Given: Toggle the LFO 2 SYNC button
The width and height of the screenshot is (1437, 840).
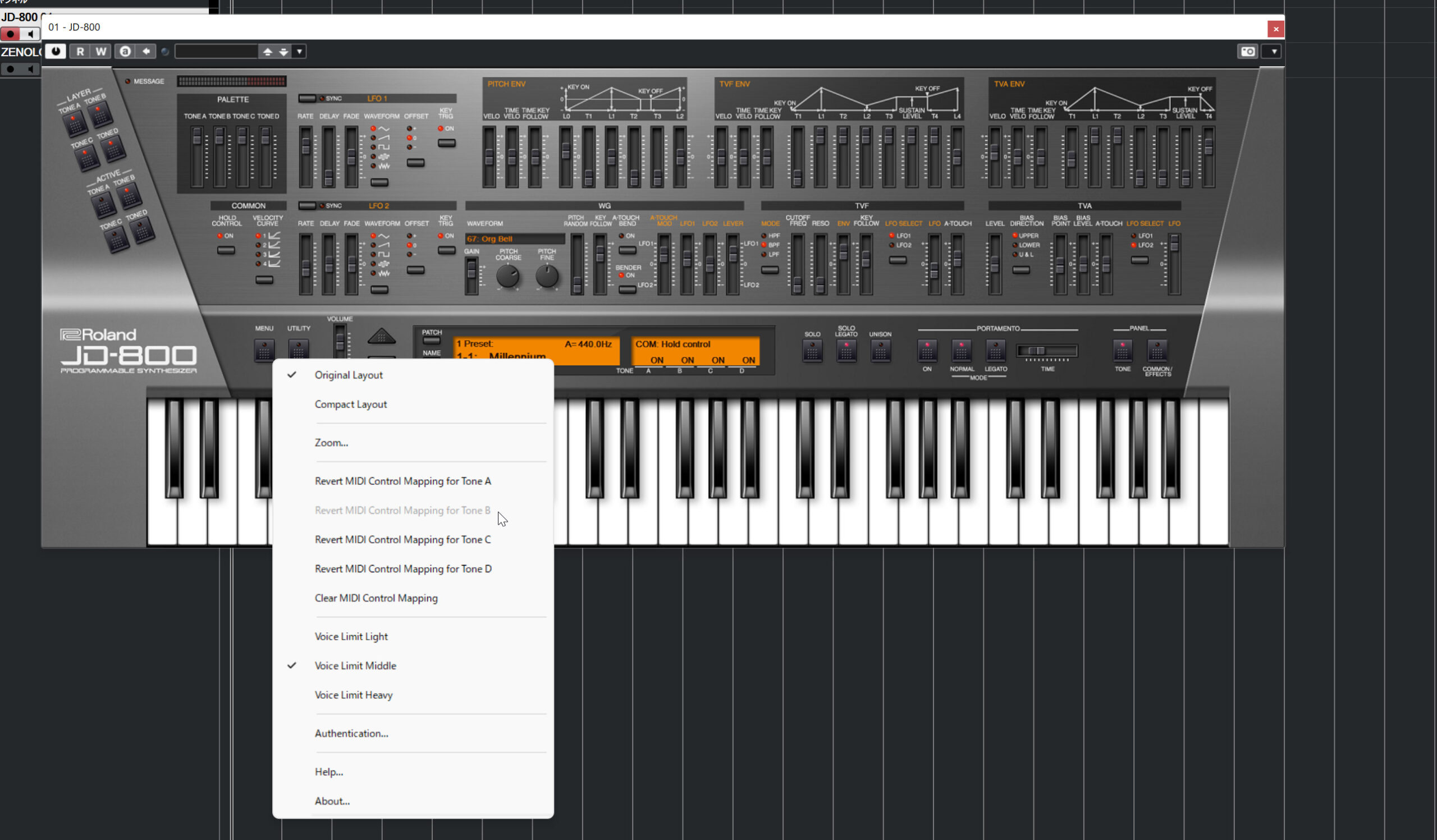Looking at the screenshot, I should pyautogui.click(x=308, y=206).
